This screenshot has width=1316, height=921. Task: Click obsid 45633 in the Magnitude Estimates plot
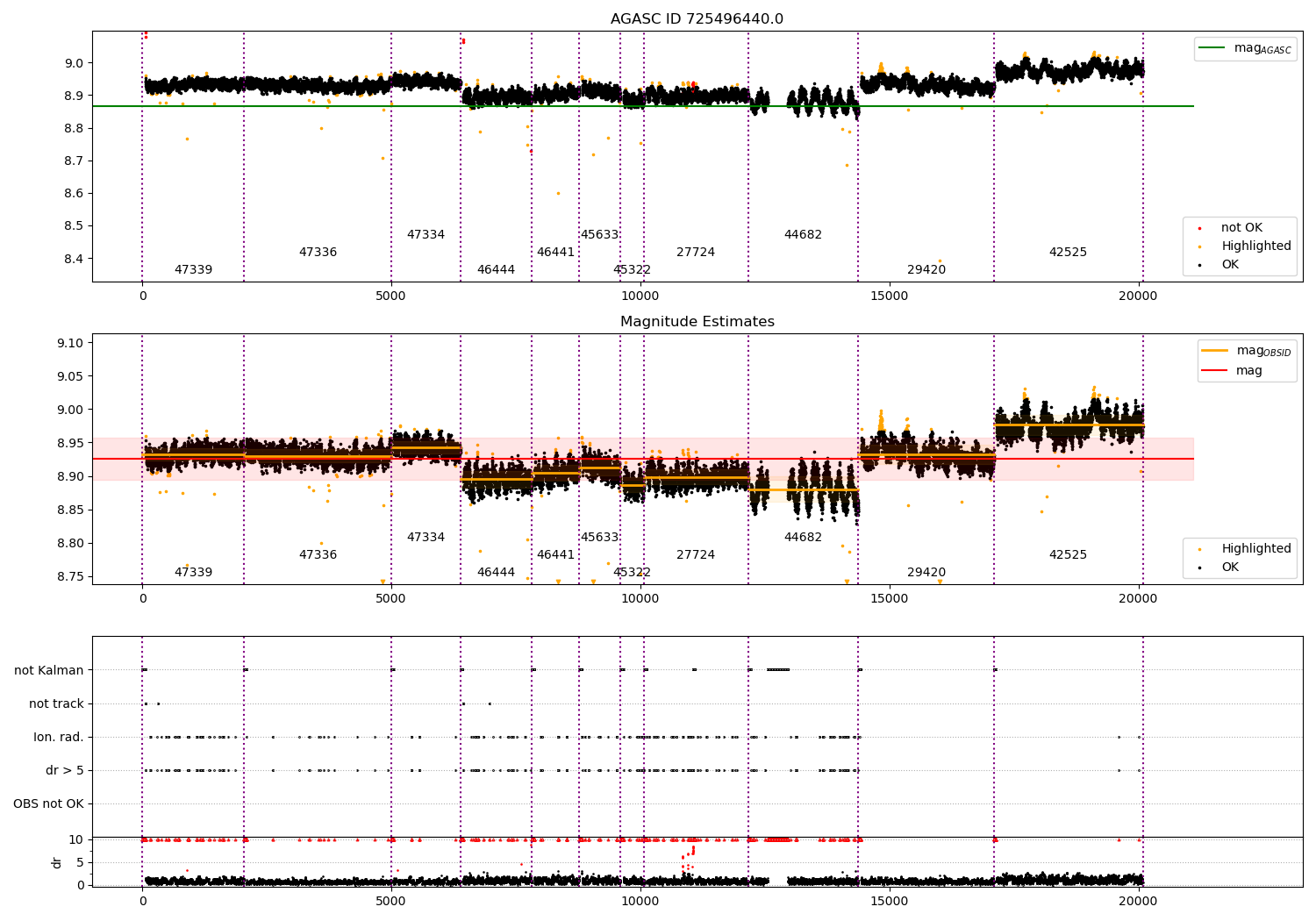tap(599, 538)
